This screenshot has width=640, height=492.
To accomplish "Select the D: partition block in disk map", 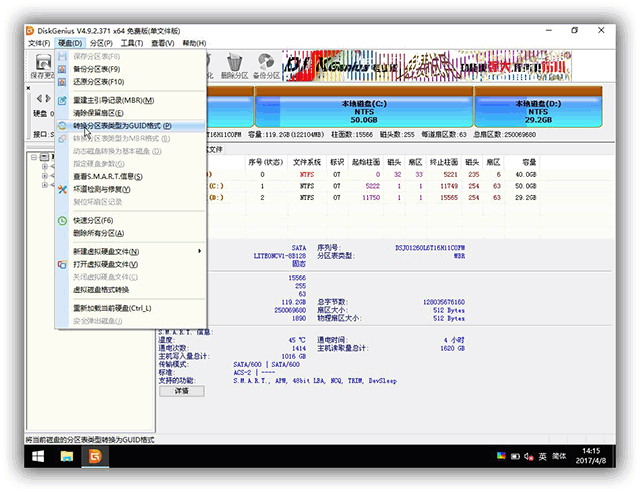I will 536,107.
